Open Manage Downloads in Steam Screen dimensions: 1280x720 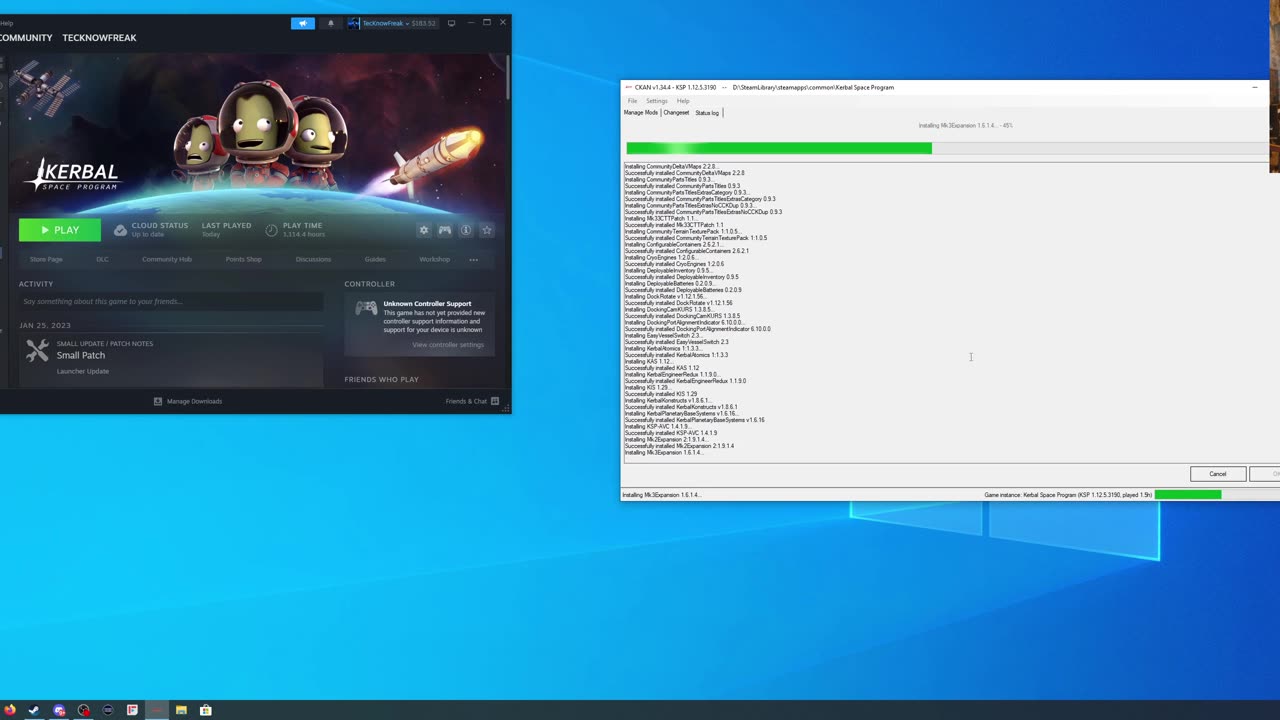click(194, 401)
